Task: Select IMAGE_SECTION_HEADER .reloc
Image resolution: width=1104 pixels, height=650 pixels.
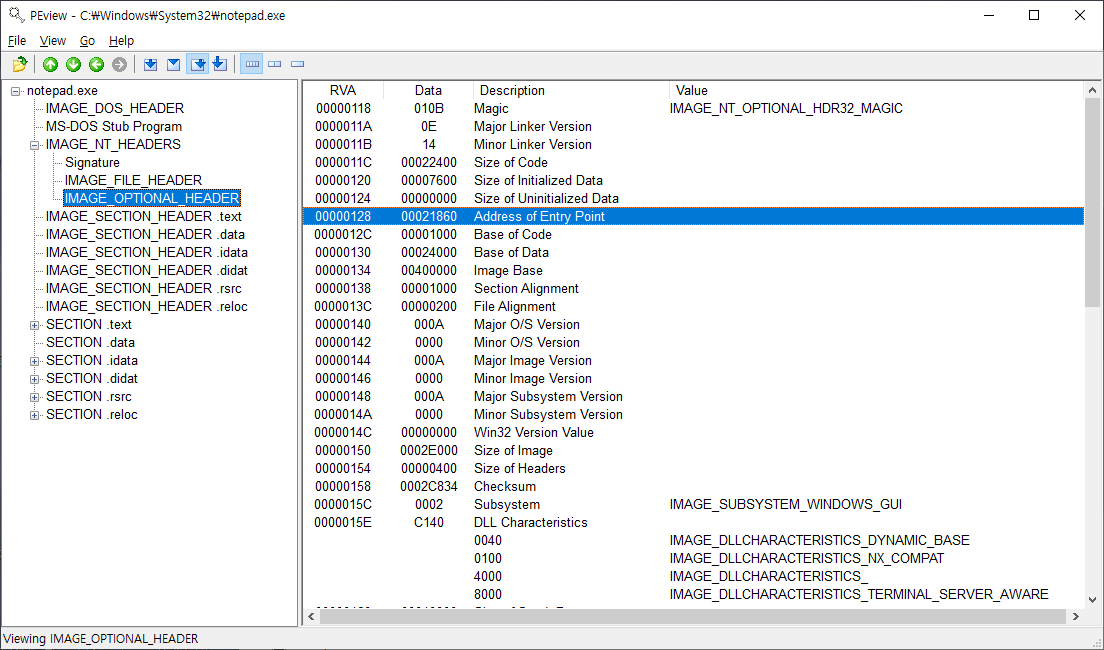Action: tap(146, 307)
